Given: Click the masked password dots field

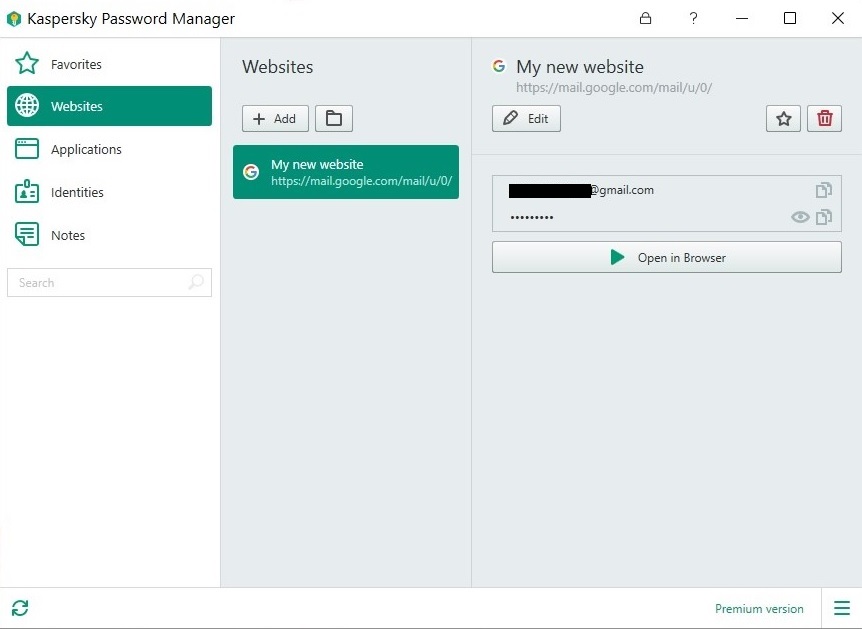Looking at the screenshot, I should coord(532,218).
